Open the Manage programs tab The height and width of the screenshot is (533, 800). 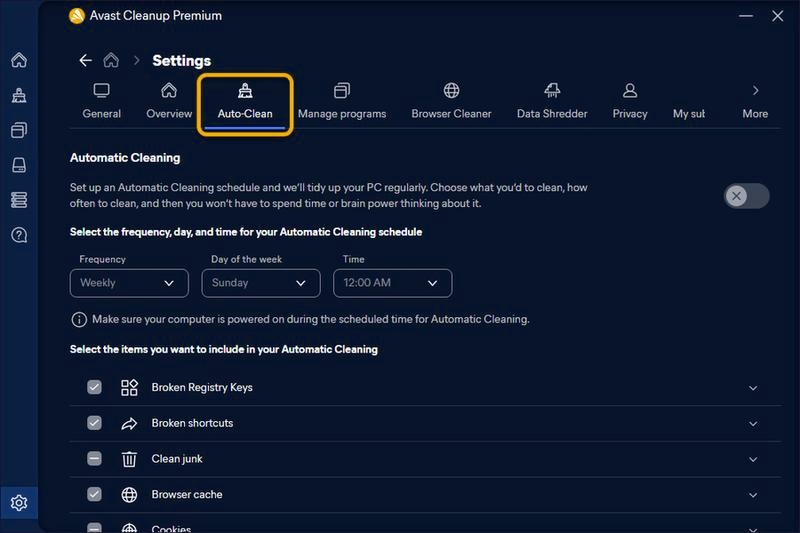click(x=342, y=102)
